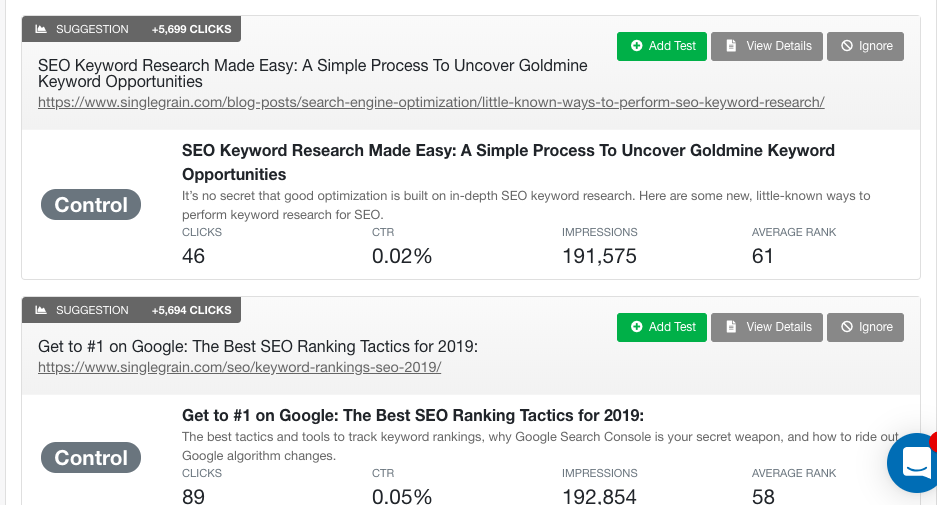This screenshot has height=505, width=937.
Task: Select the second Control label pill
Action: pos(91,457)
